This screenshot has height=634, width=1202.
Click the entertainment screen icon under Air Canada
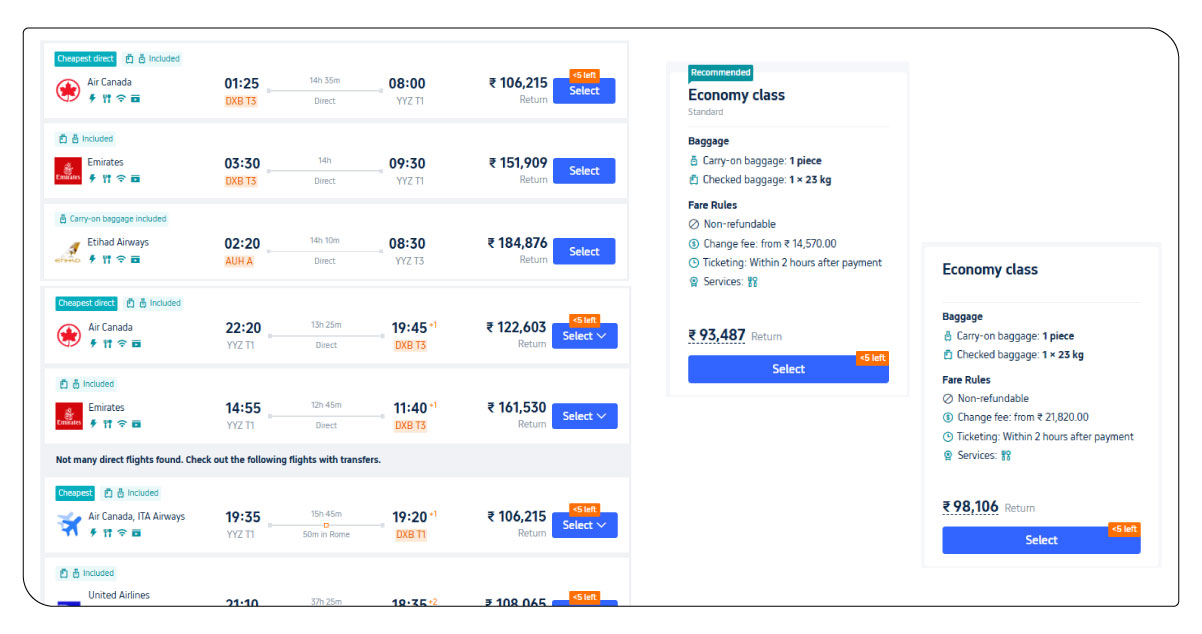click(135, 99)
